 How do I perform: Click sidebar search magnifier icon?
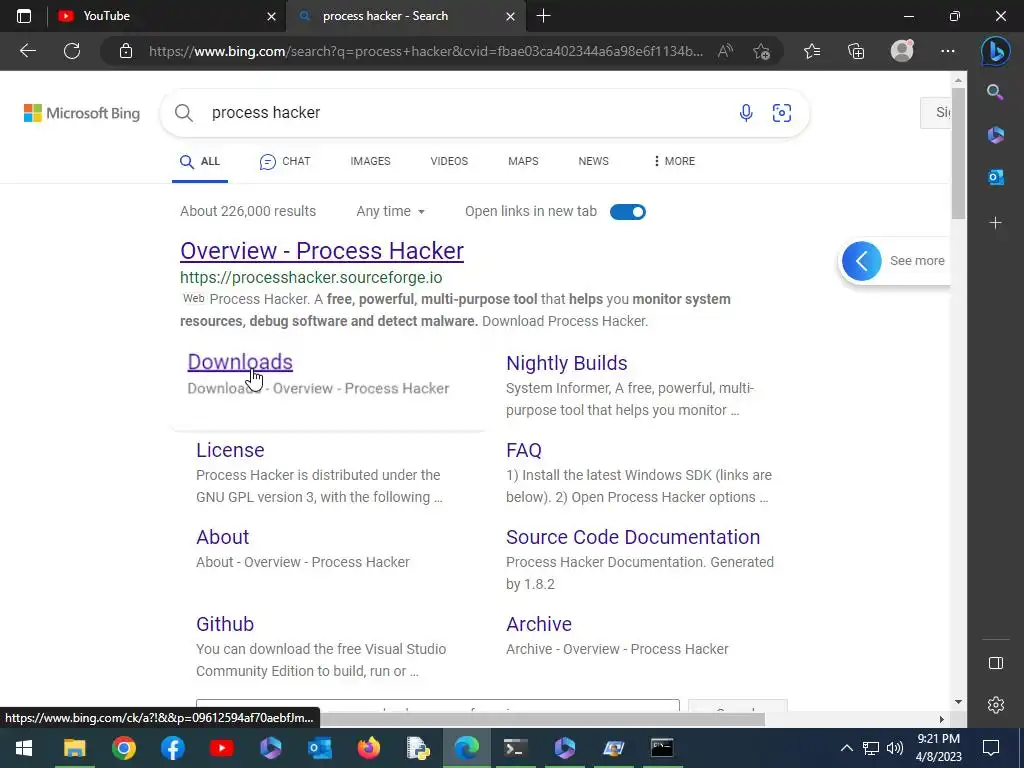coord(995,92)
